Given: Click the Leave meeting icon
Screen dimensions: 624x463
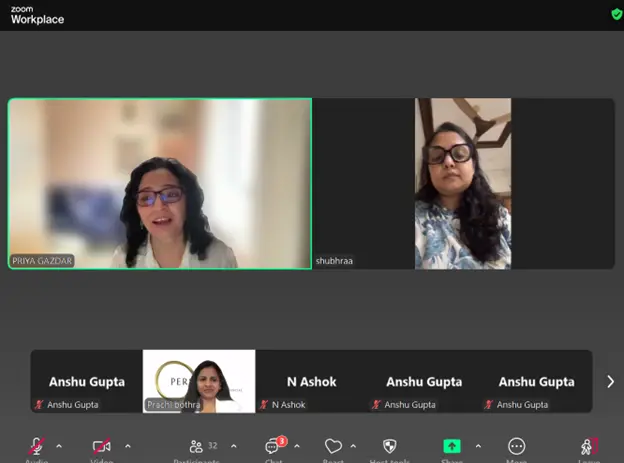Looking at the screenshot, I should (589, 446).
